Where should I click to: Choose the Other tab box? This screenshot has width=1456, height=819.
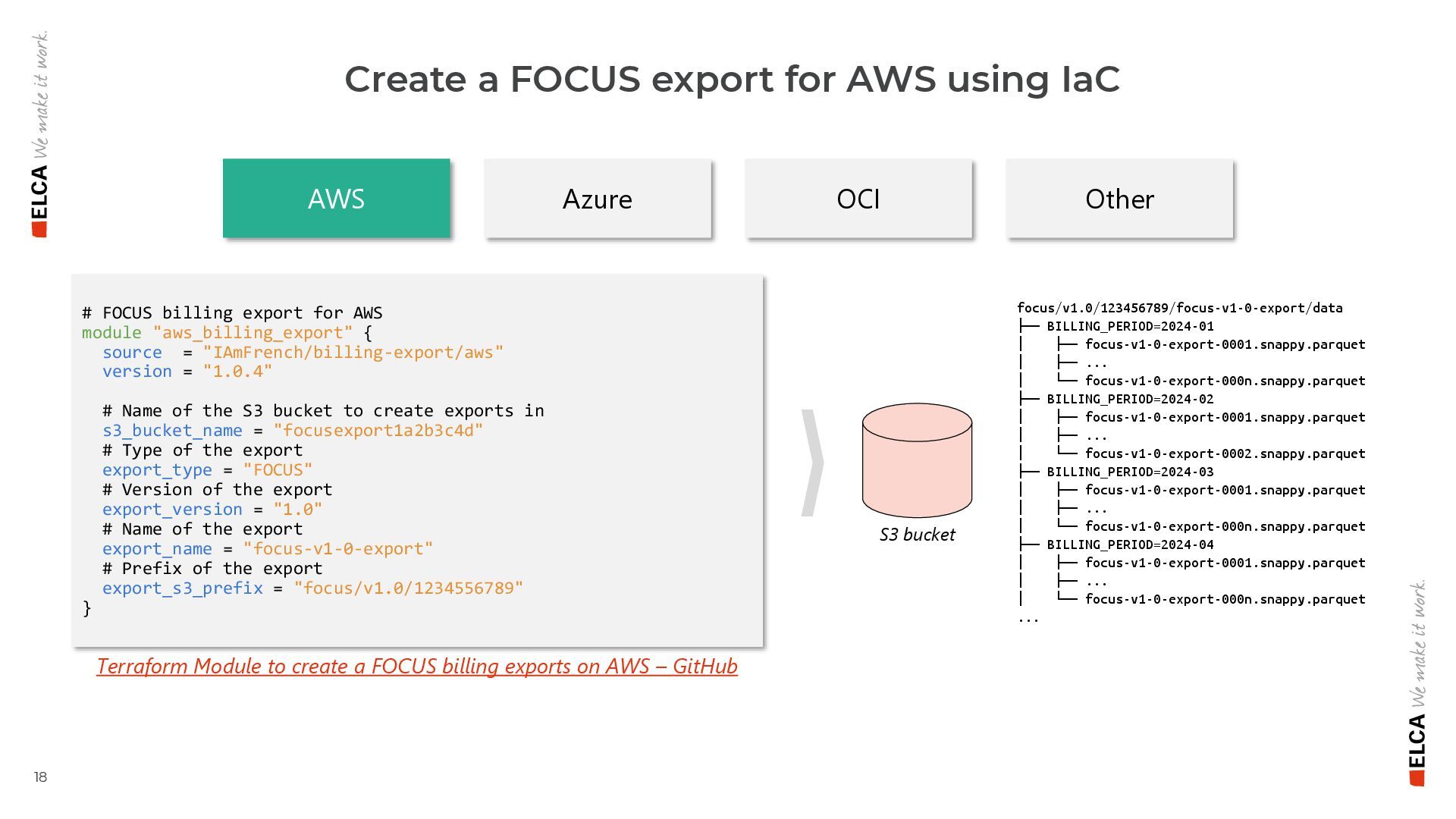pyautogui.click(x=1119, y=199)
